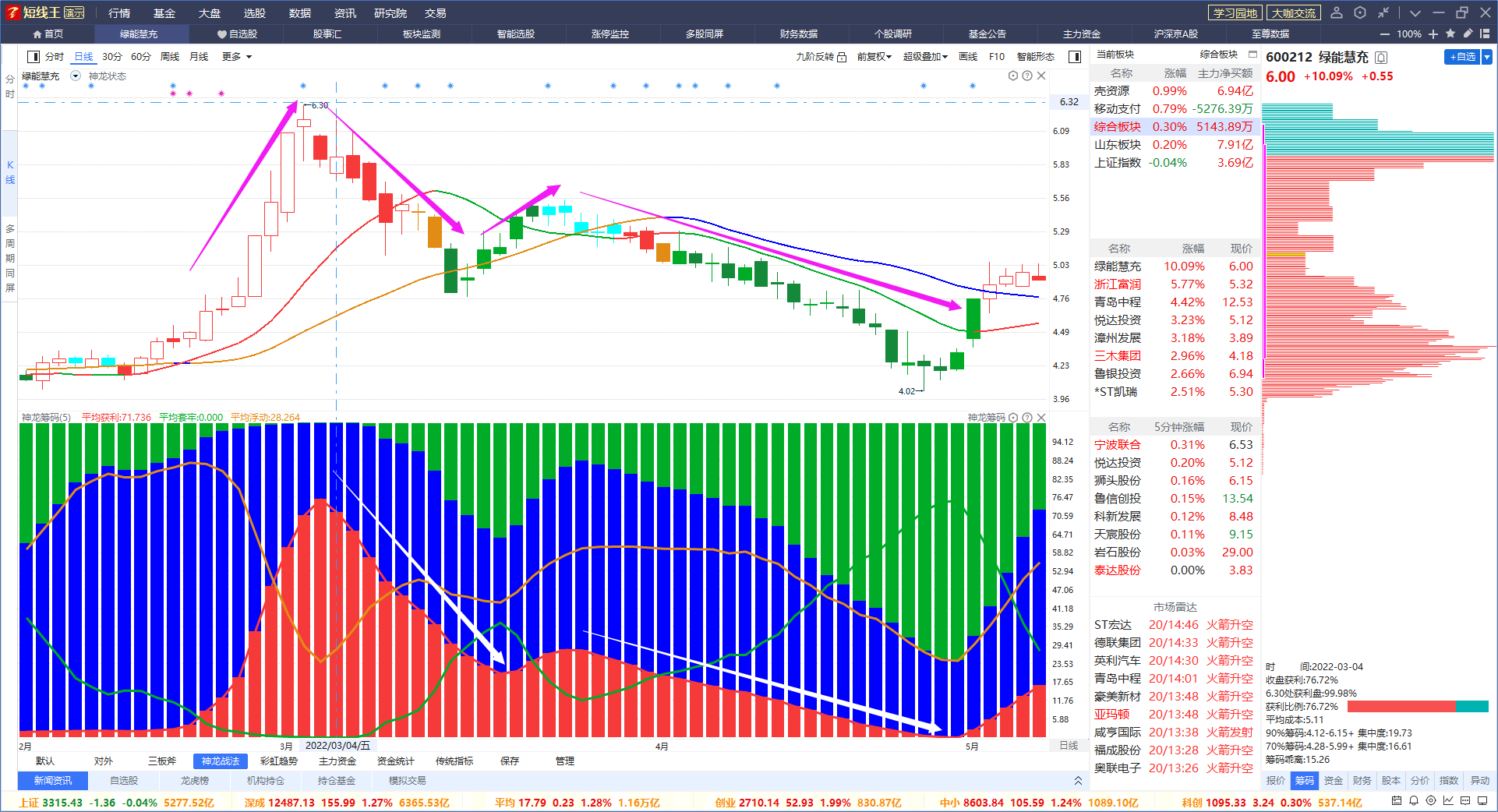
Task: Select the 神龙战法 indicator tab
Action: pyautogui.click(x=221, y=761)
